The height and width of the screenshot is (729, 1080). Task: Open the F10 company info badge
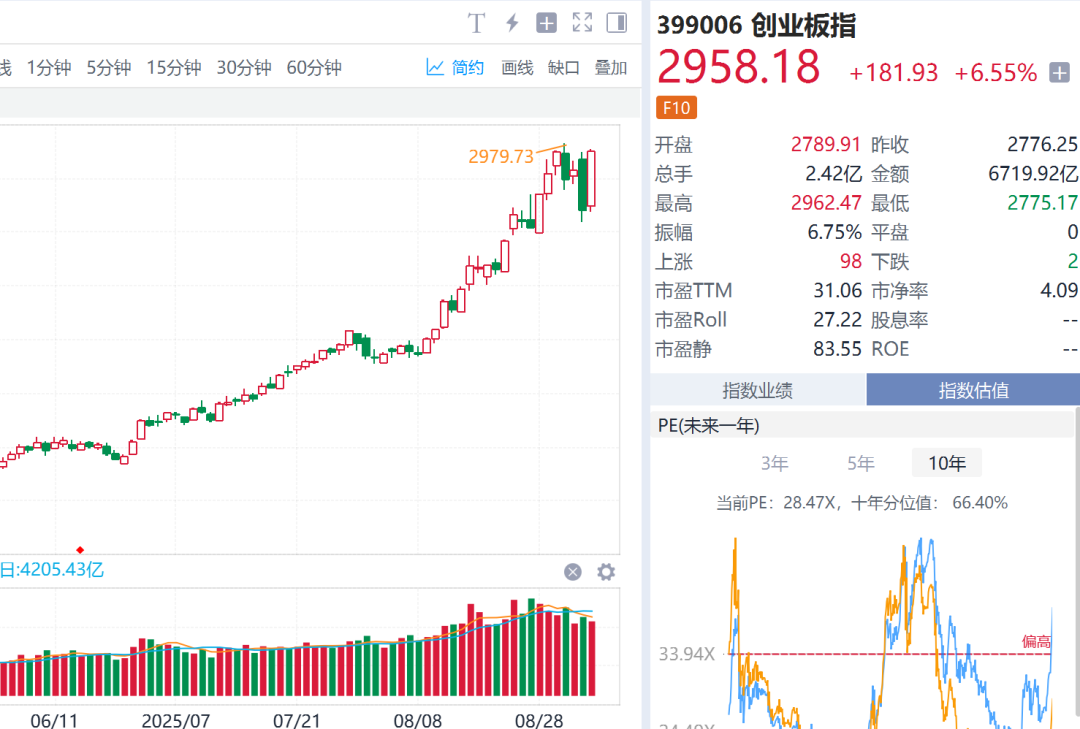pos(676,107)
